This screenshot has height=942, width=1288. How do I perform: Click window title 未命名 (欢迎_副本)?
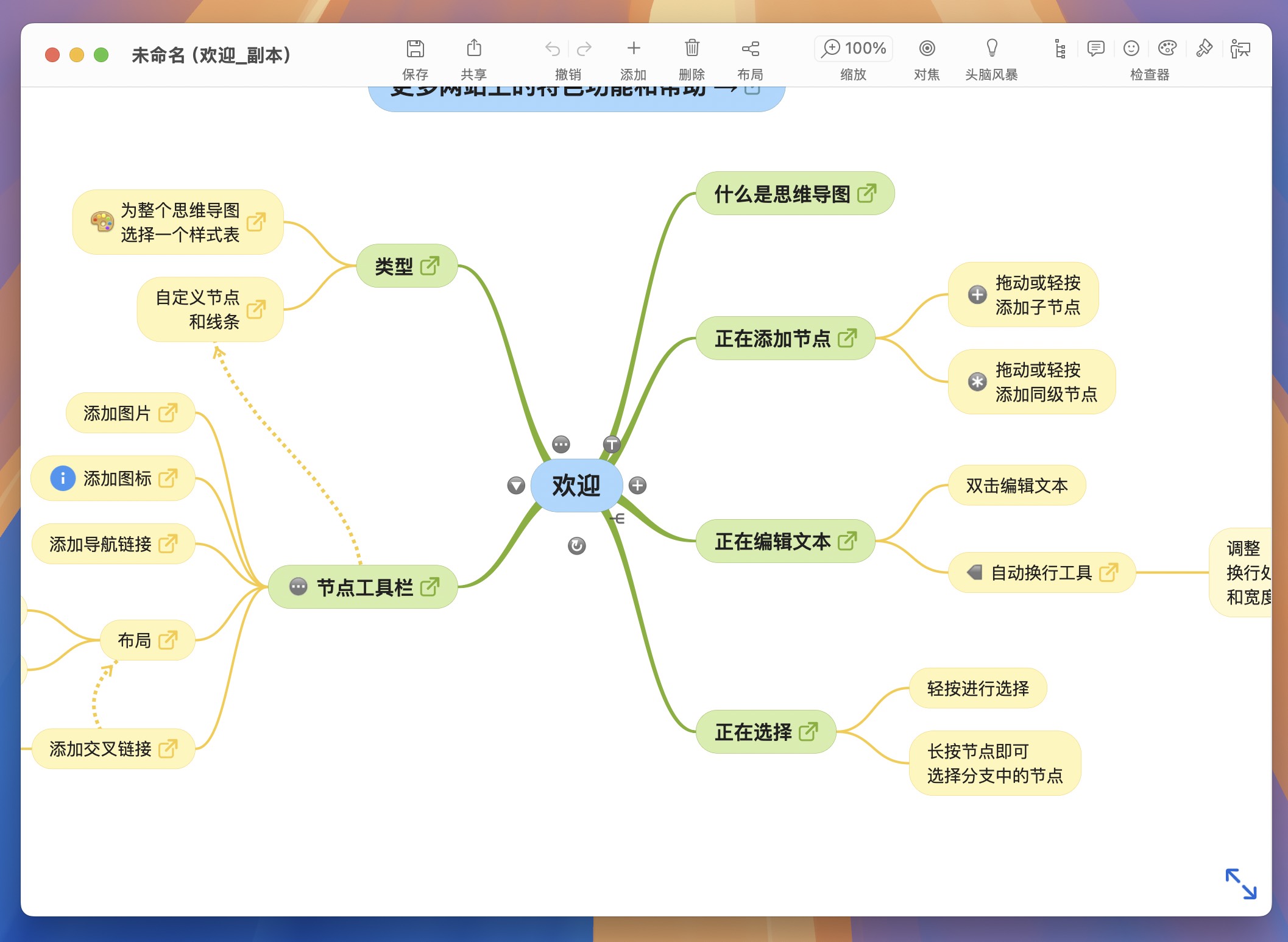tap(211, 55)
